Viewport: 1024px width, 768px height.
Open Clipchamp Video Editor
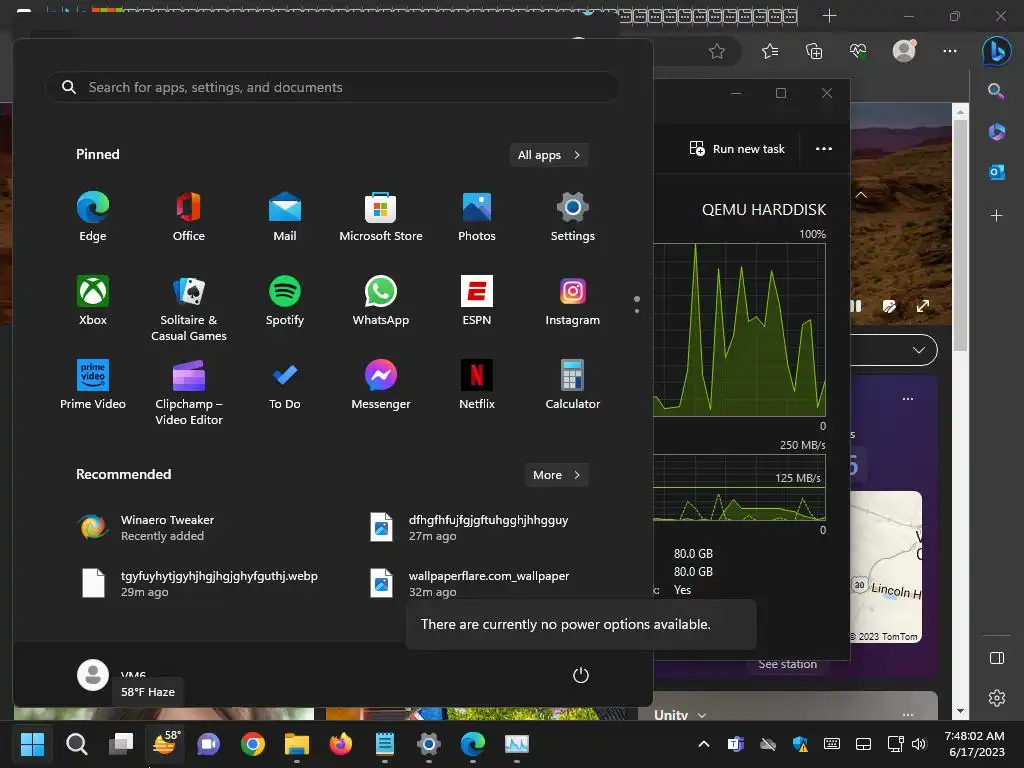[x=189, y=392]
